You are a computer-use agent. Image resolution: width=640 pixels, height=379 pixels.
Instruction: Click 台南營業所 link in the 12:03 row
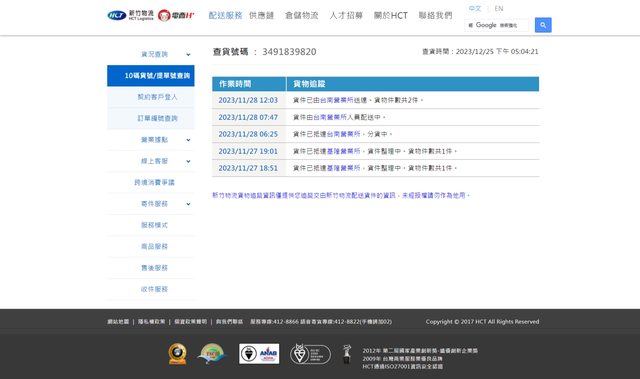coord(337,100)
